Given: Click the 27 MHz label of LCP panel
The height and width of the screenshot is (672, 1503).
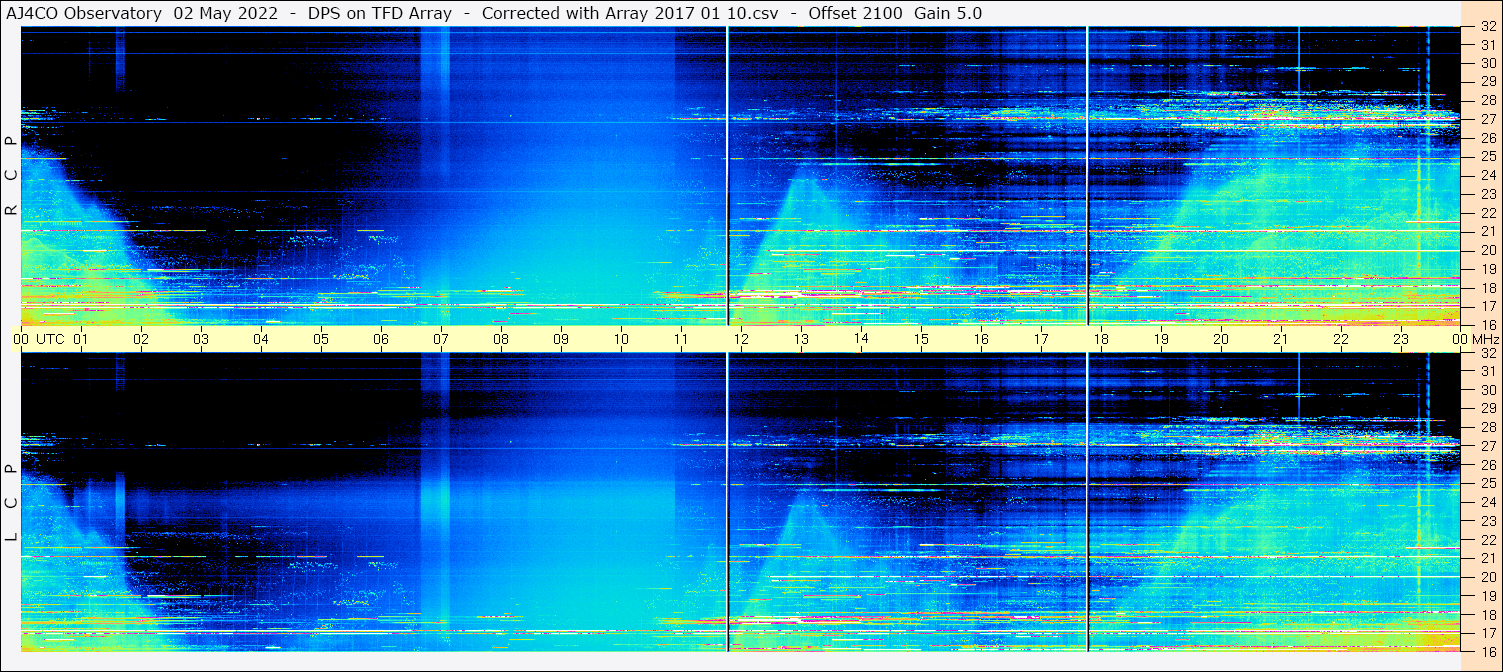Looking at the screenshot, I should (1487, 446).
